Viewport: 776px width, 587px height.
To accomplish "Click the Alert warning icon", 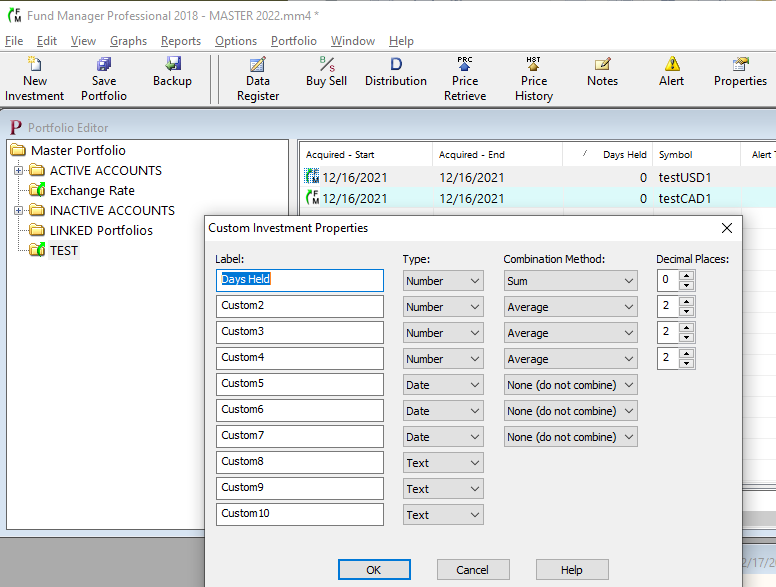I will point(672,64).
